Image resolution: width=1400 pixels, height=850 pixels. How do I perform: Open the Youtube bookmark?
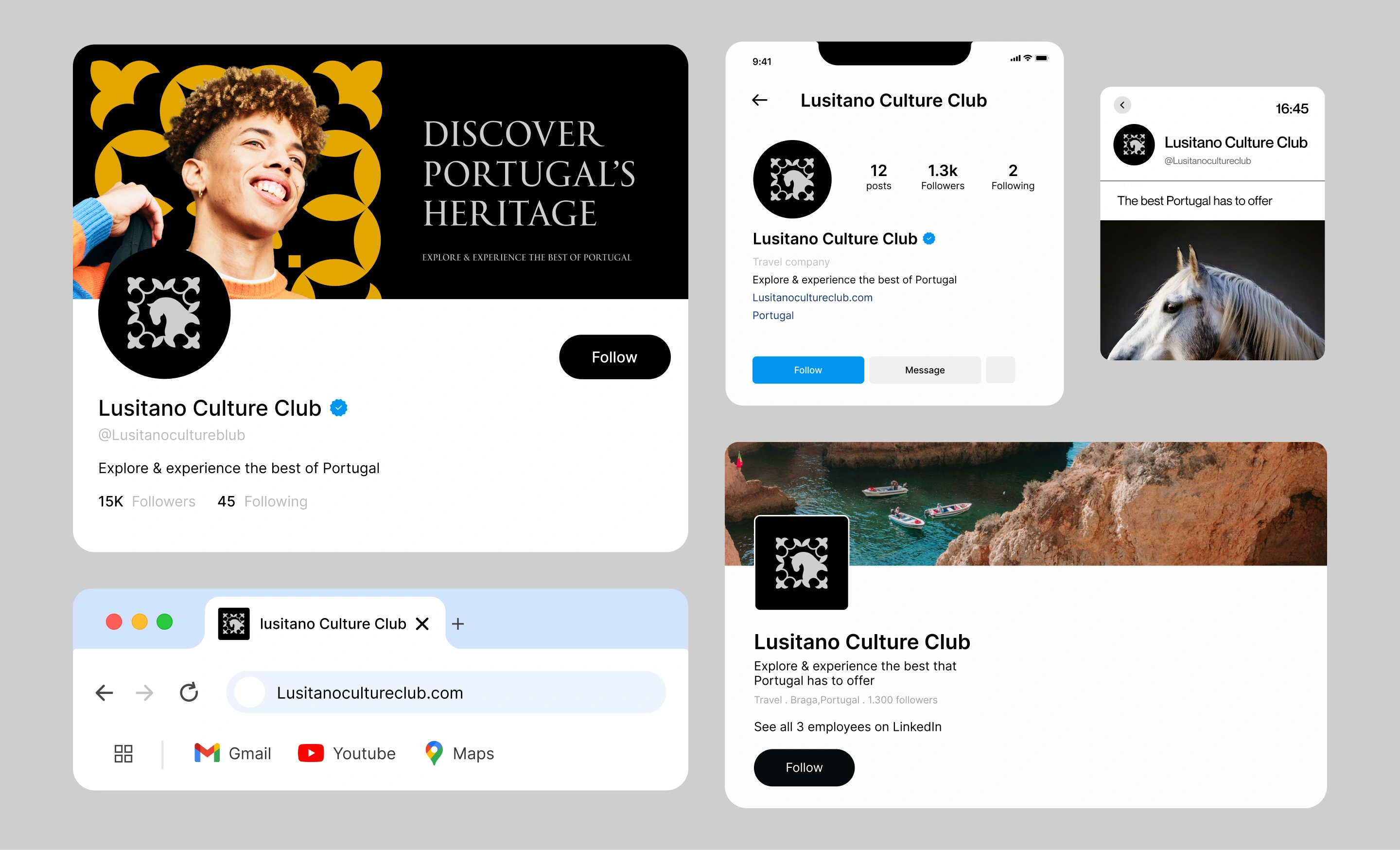pyautogui.click(x=347, y=753)
